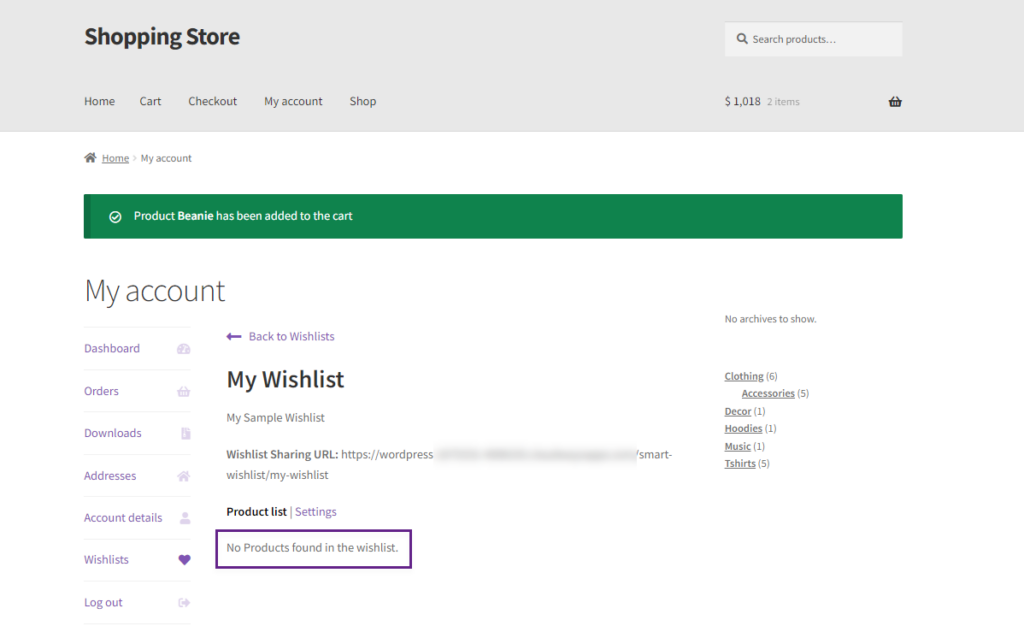Click the Log out exit icon

click(x=184, y=603)
